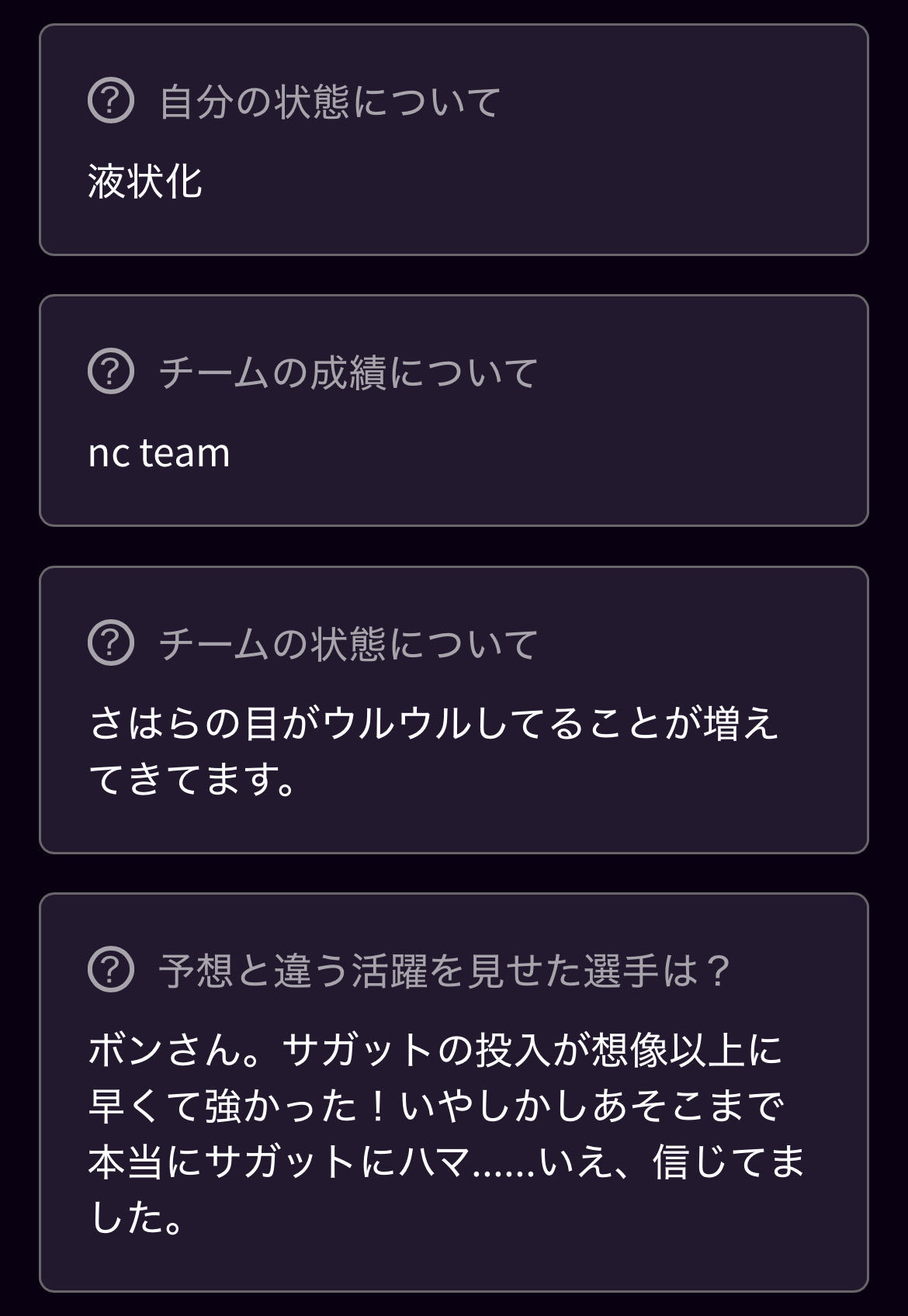Click the line starting with 本当にサガットにハマ
This screenshot has height=1316, width=908.
click(x=446, y=1162)
